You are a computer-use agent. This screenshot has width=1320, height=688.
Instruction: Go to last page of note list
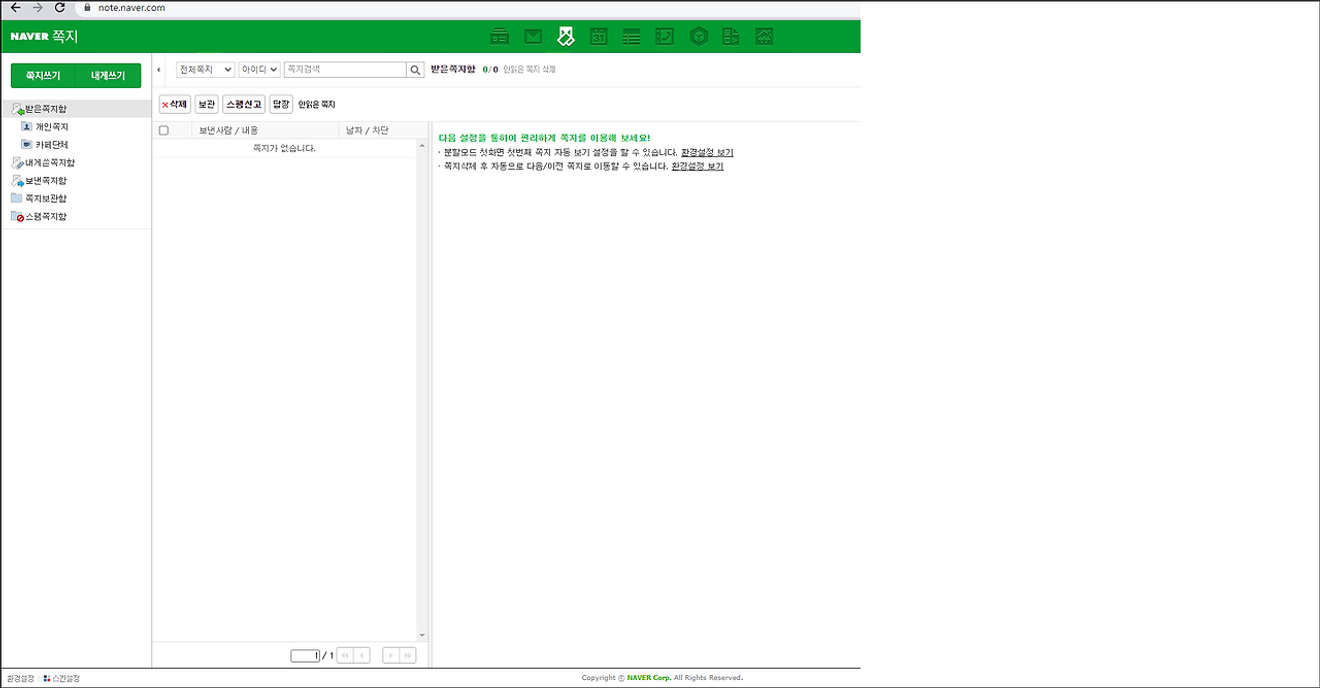click(x=408, y=655)
